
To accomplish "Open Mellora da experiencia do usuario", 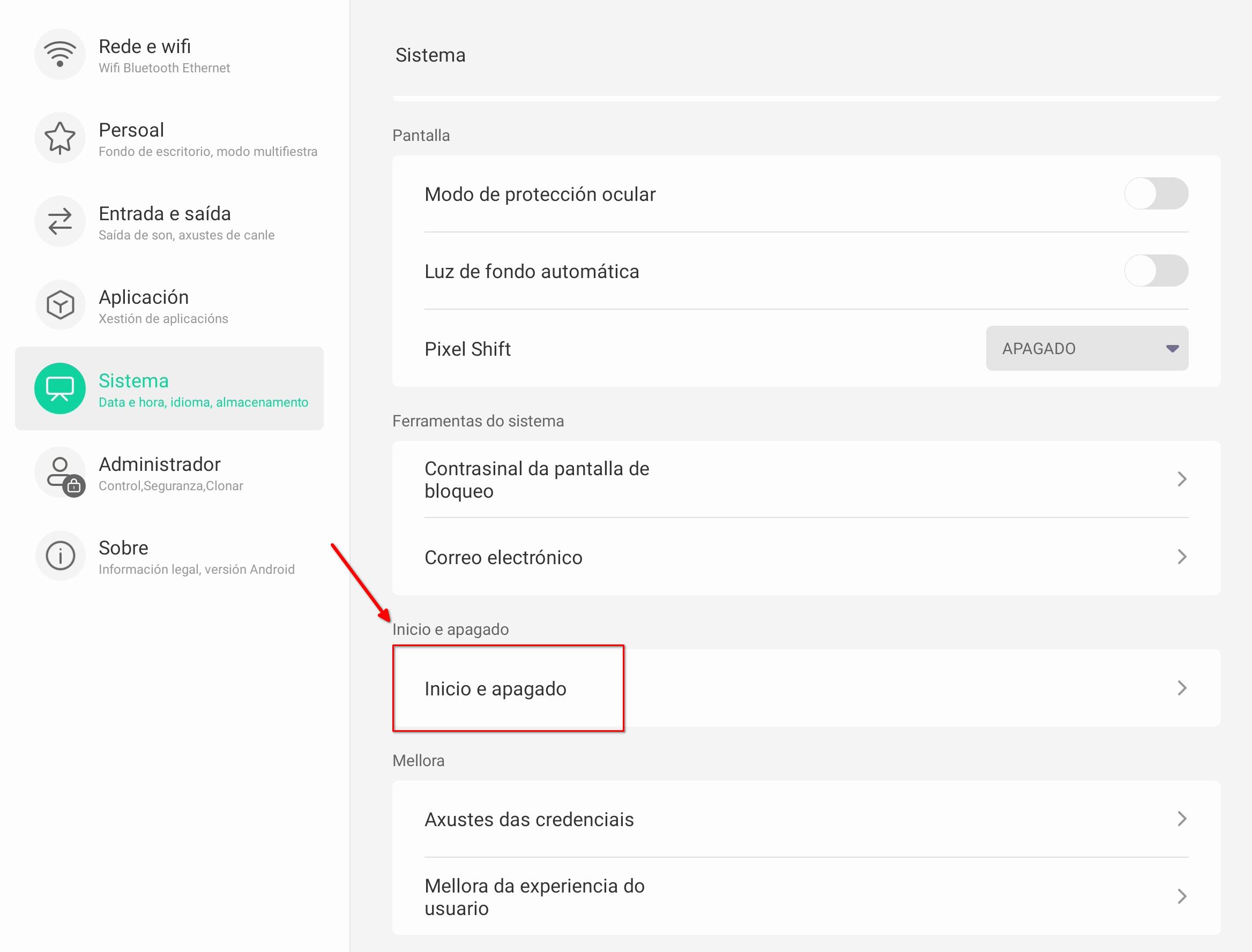I will click(x=534, y=896).
